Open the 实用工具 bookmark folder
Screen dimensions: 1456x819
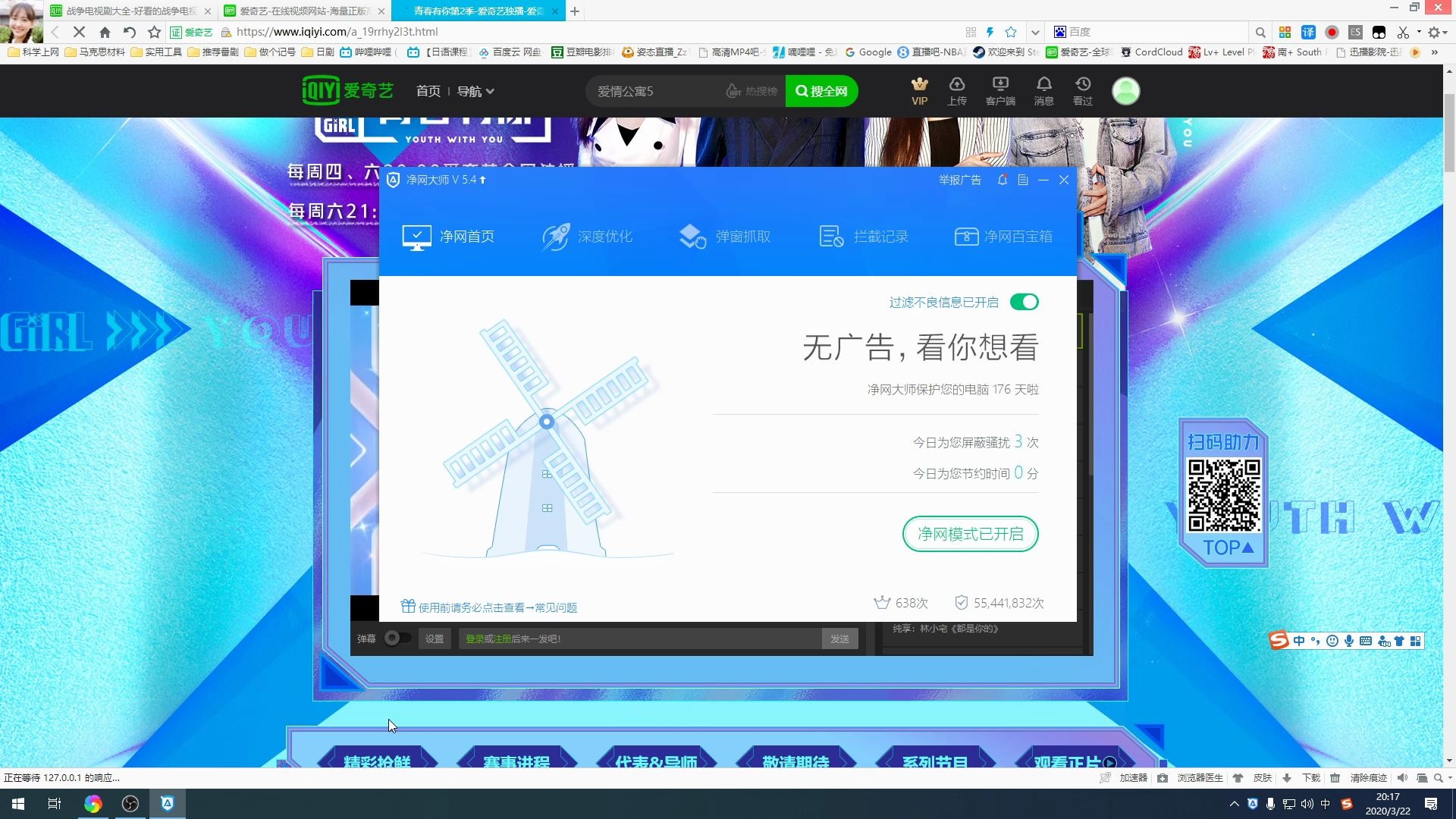pyautogui.click(x=156, y=52)
